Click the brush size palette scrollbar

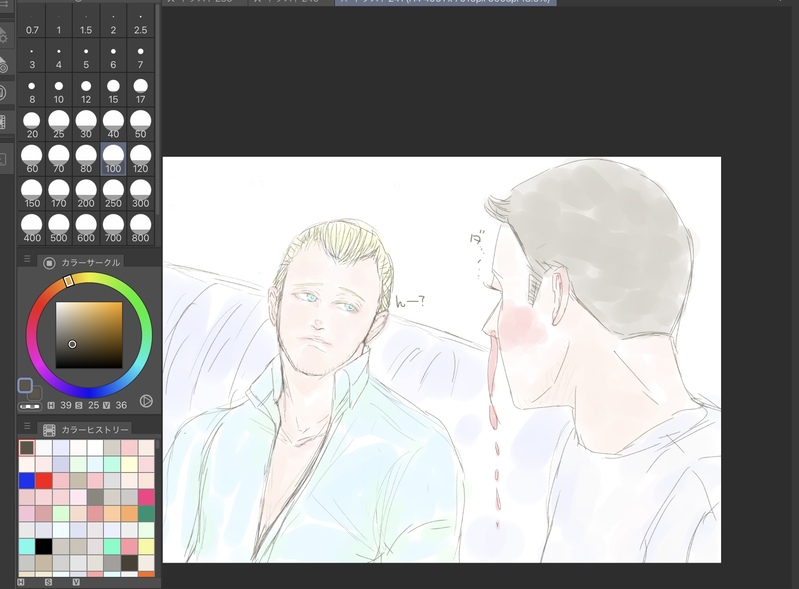158,110
